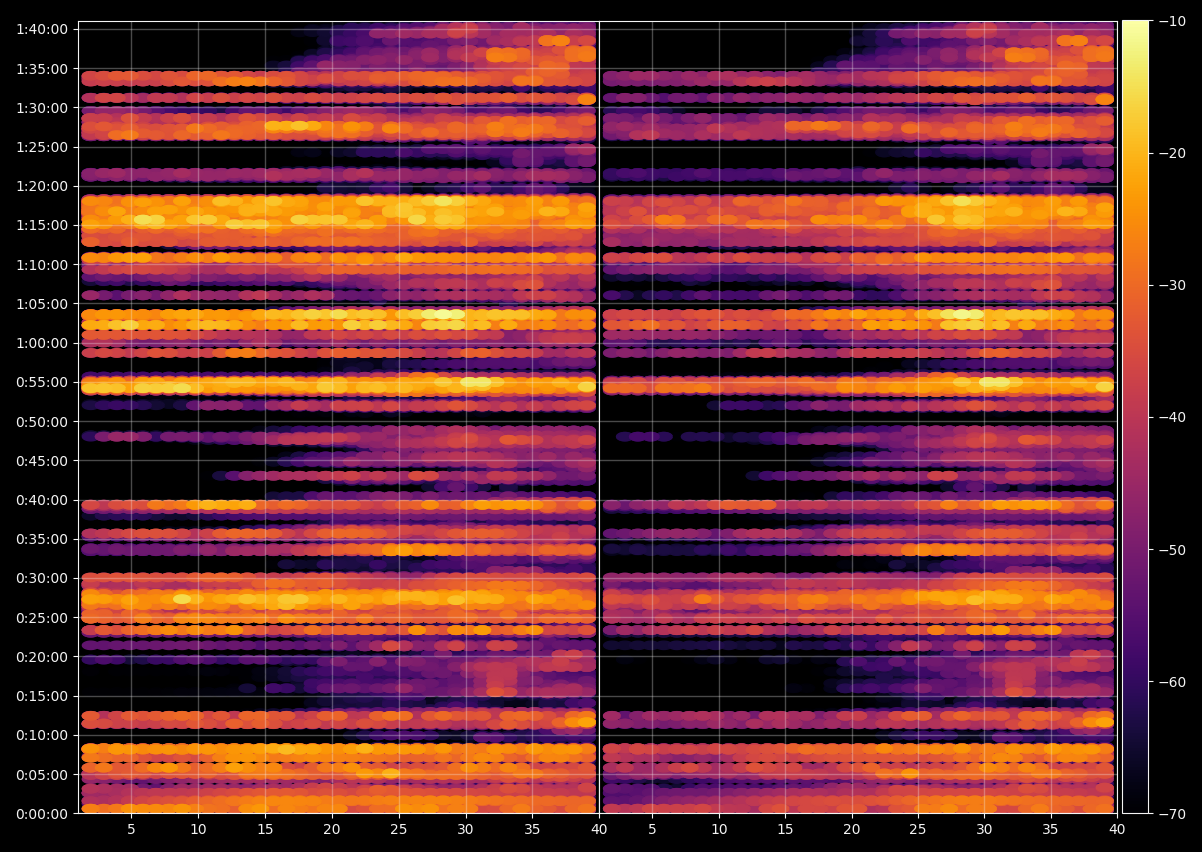
Task: Click the −10 colorbar tick label
Action: pyautogui.click(x=1172, y=21)
